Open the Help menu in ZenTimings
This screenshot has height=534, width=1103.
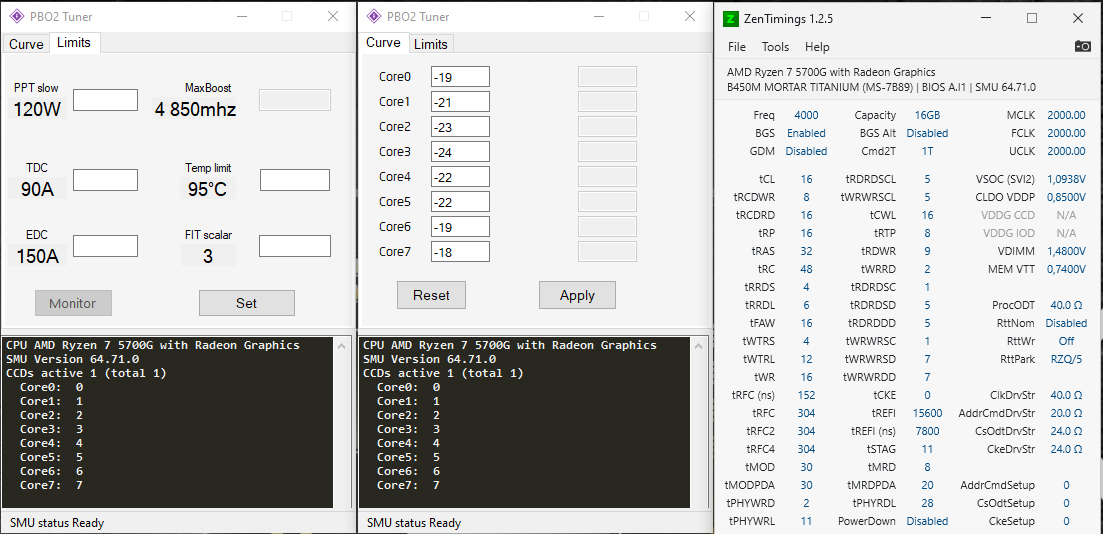click(x=817, y=47)
